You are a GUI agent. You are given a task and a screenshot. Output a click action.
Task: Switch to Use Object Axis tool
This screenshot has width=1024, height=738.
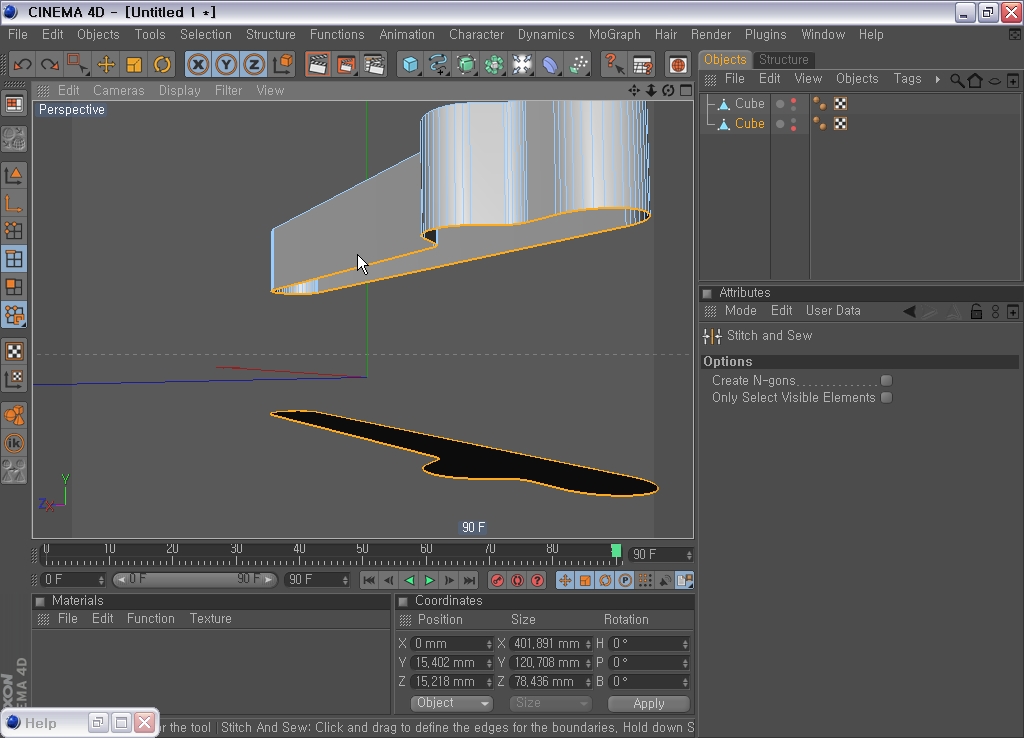tap(14, 202)
